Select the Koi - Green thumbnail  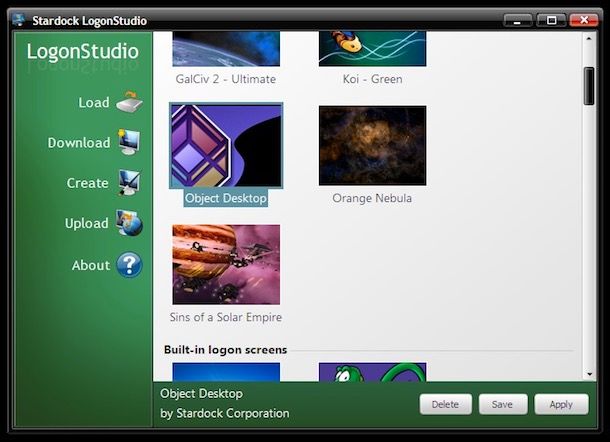click(x=372, y=49)
